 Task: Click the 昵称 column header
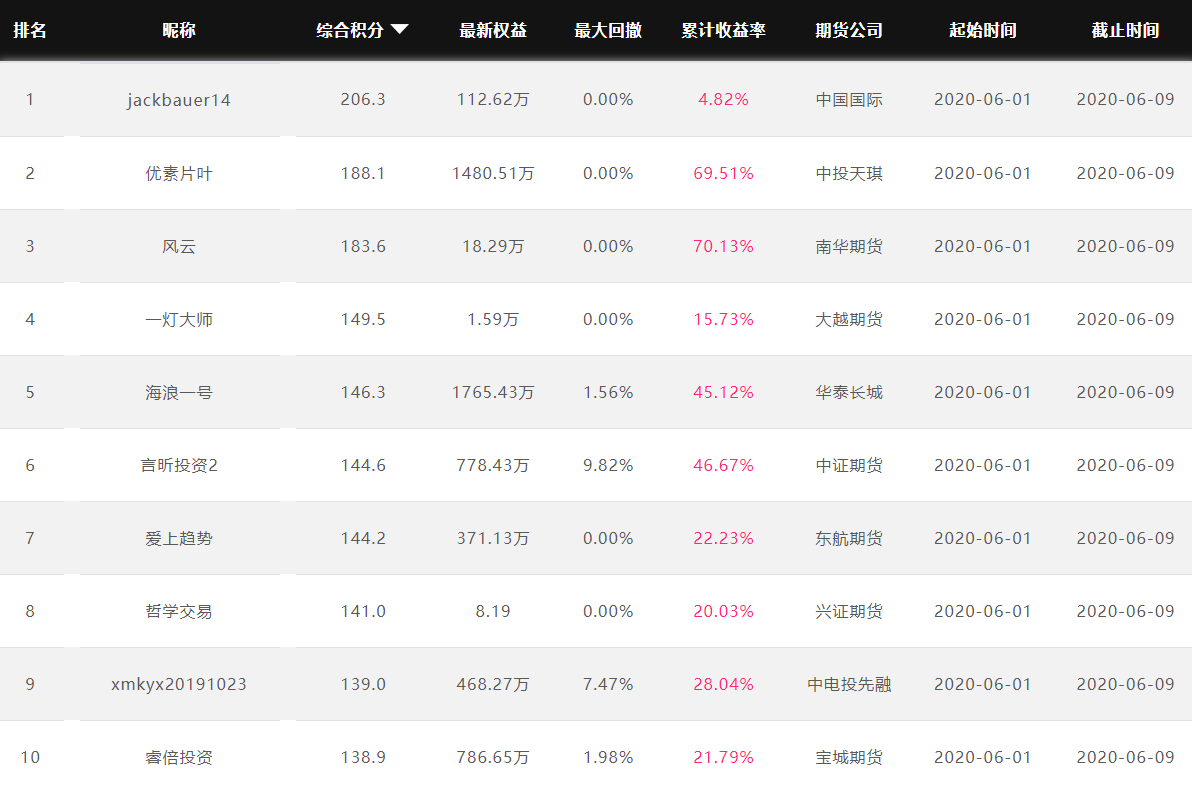pyautogui.click(x=179, y=30)
